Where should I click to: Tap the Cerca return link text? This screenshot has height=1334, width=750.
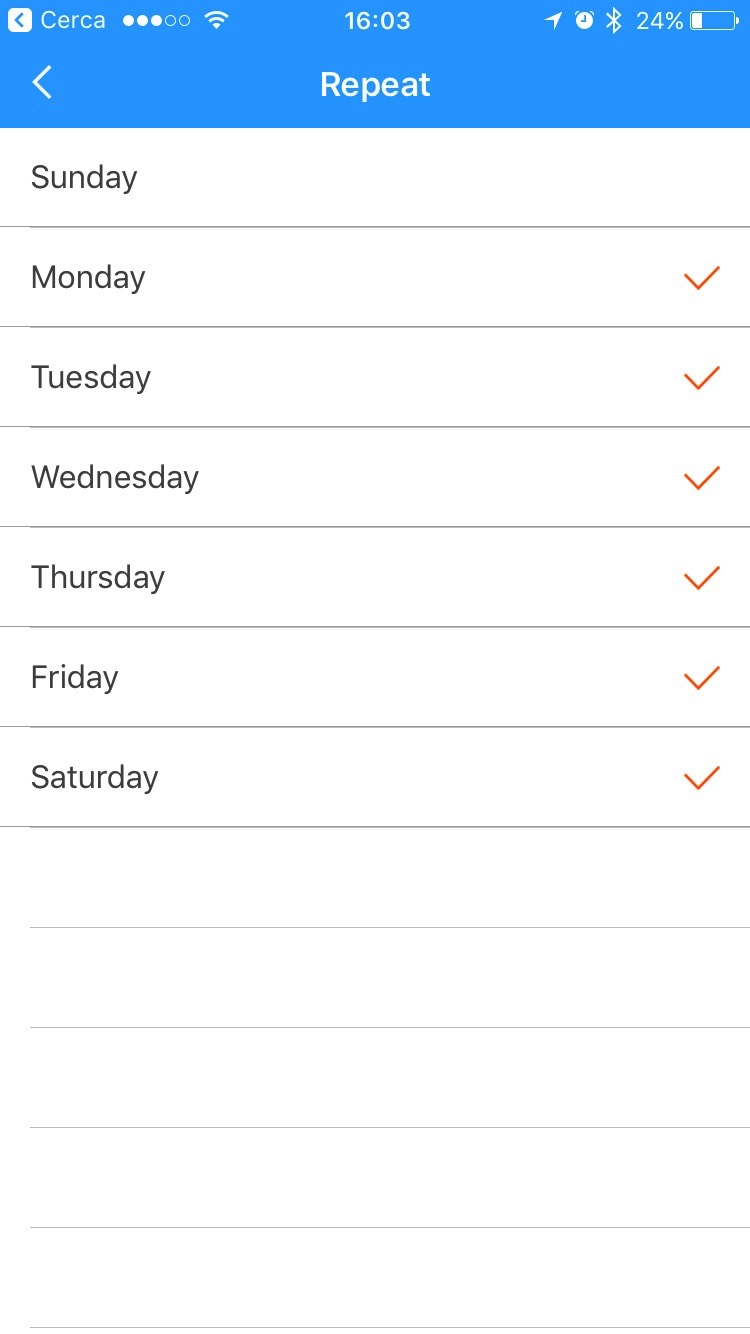73,20
